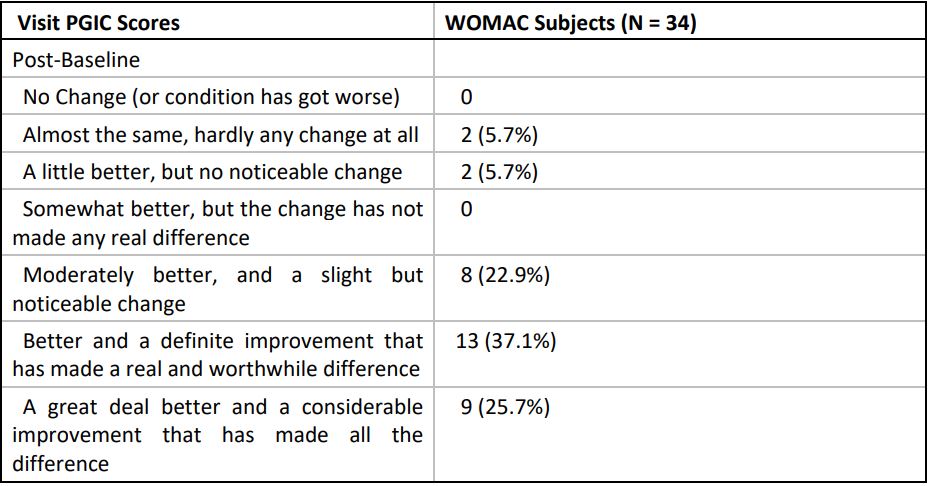
Task: Select the 'Somewhat better' row label
Action: click(x=222, y=209)
